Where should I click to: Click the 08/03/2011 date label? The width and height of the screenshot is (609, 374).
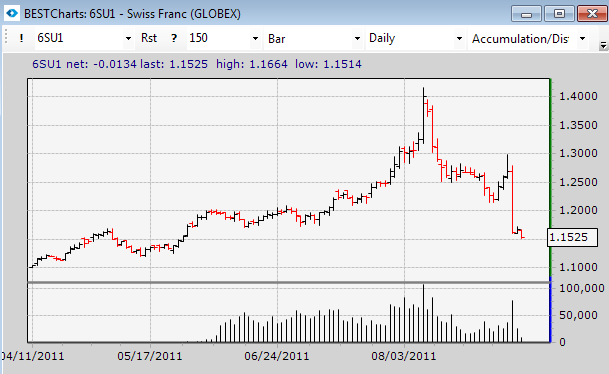click(x=404, y=356)
